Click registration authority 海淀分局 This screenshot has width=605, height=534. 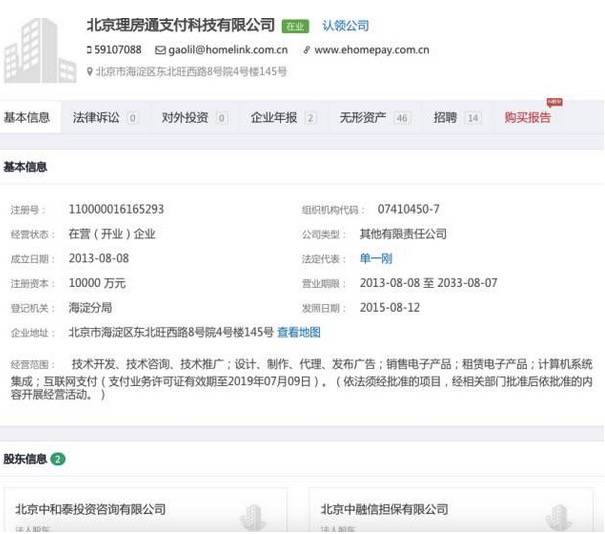pos(90,308)
